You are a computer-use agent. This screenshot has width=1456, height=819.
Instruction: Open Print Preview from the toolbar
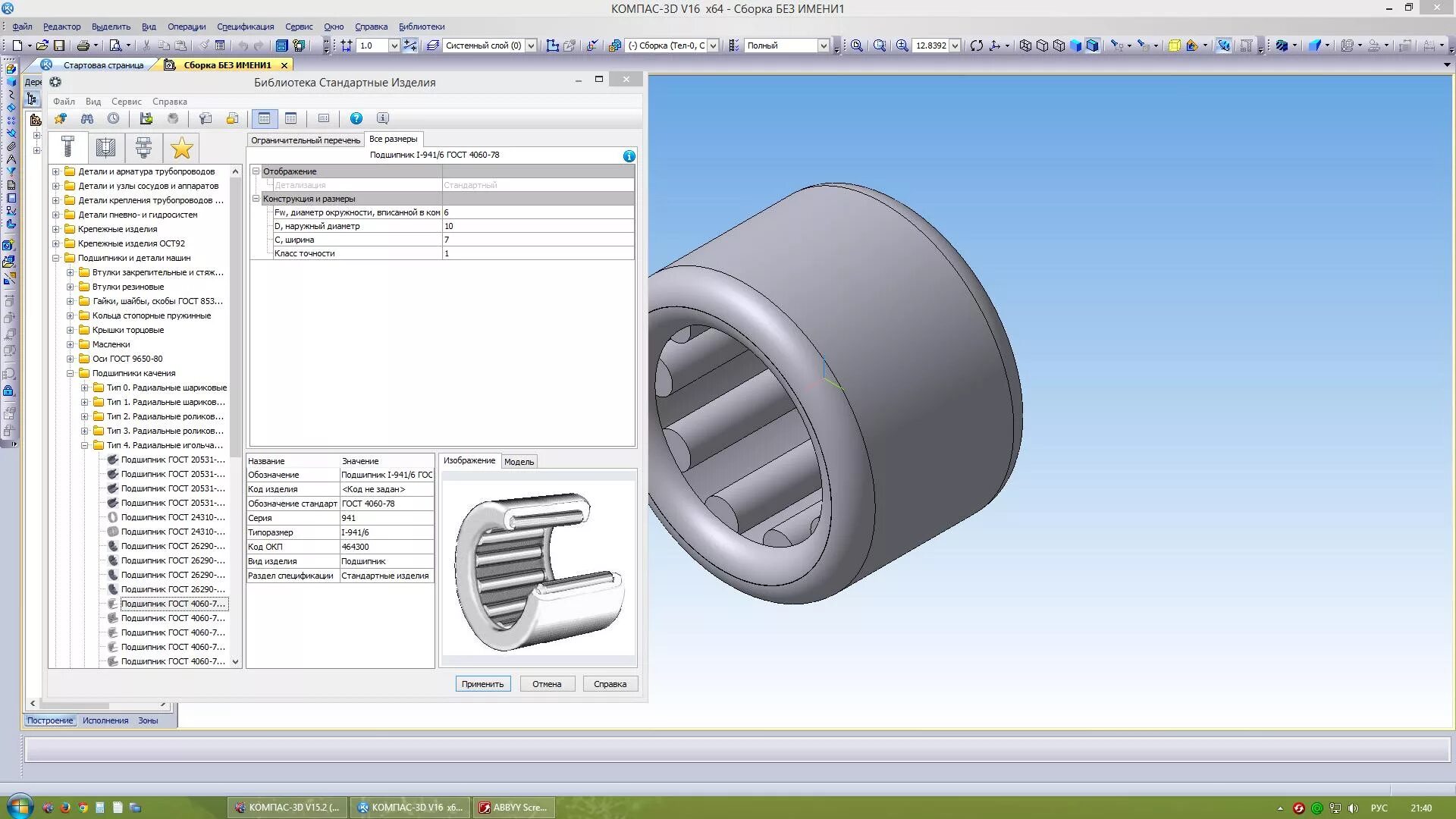(115, 45)
